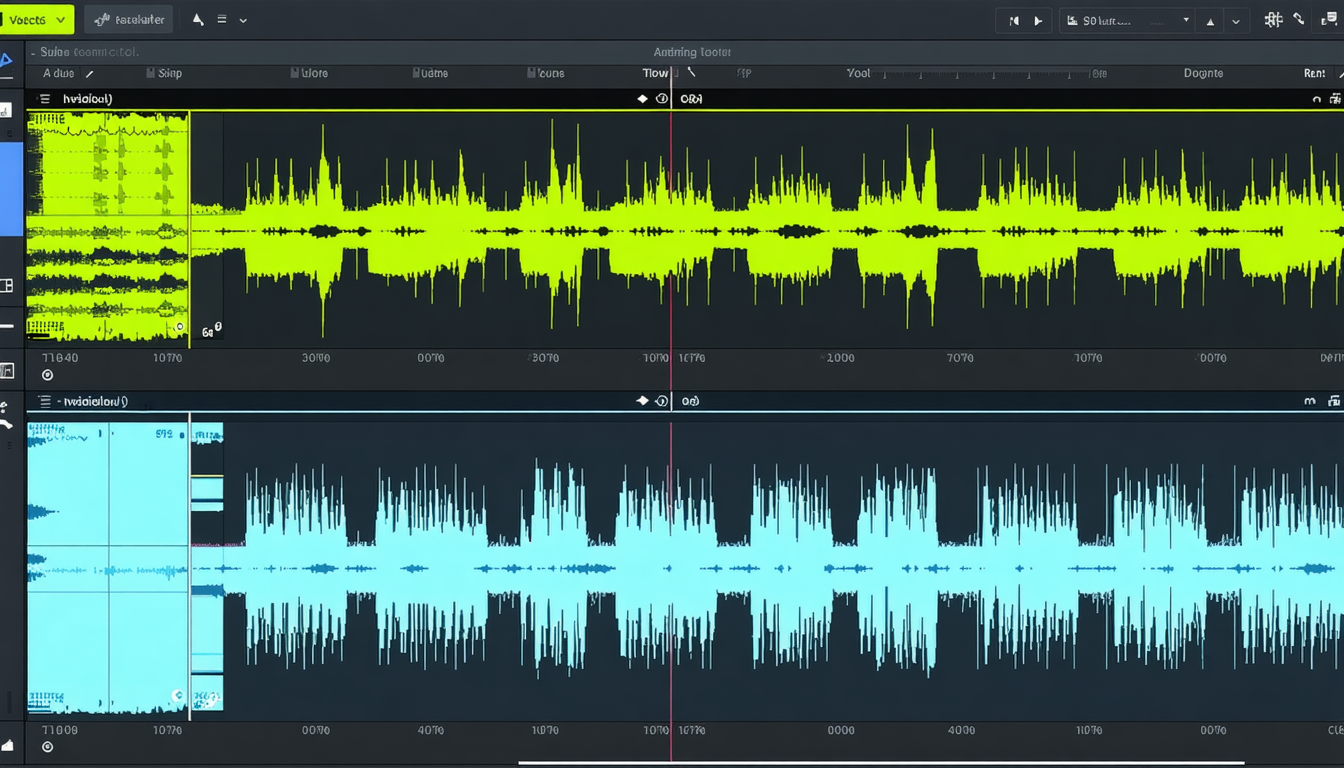Click the horizontal scrollbar at the bottom
Viewport: 1344px width, 768px height.
(x=880, y=763)
